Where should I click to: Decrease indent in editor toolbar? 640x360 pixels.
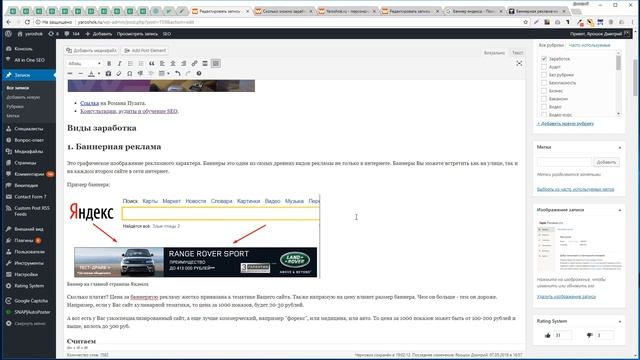coord(140,73)
